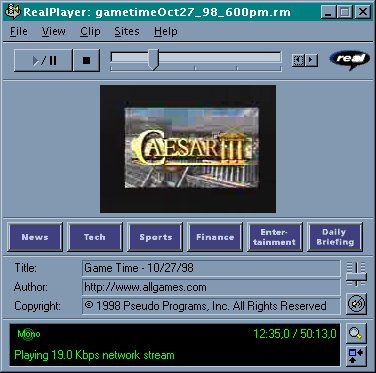Screen dimensions: 376x373
Task: Click the elapsed time display 12:35,0
Action: [x=271, y=334]
